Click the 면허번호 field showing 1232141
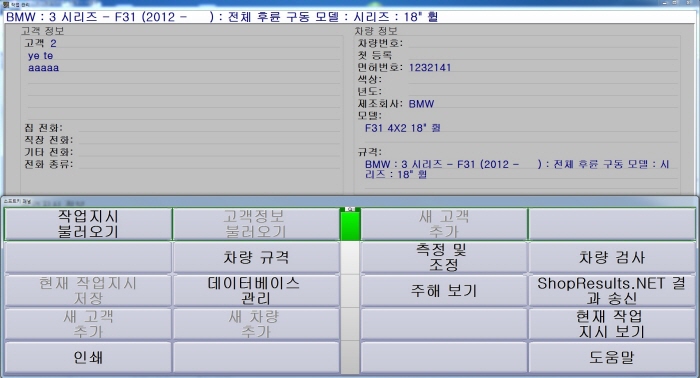This screenshot has height=378, width=700. tap(542, 67)
